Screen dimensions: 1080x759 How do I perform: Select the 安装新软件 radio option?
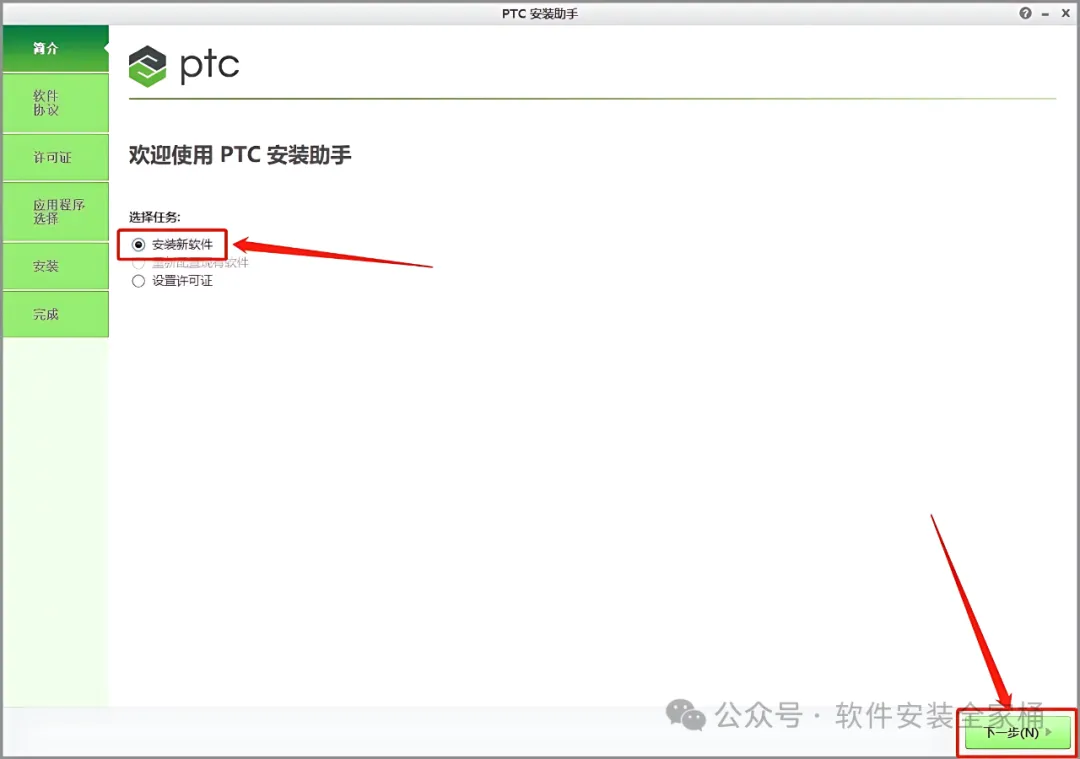[x=138, y=245]
